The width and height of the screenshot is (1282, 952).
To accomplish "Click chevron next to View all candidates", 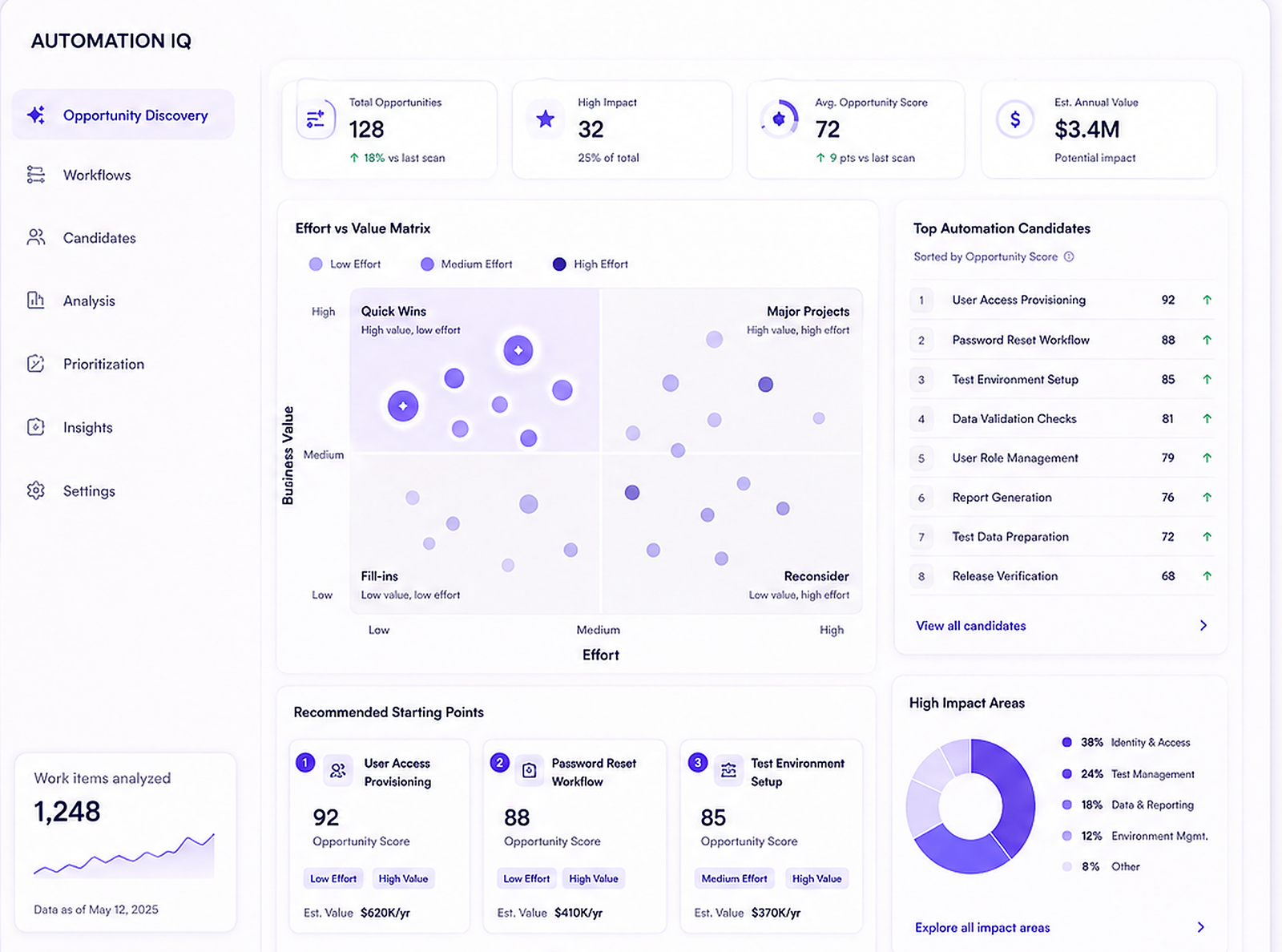I will tap(1203, 625).
